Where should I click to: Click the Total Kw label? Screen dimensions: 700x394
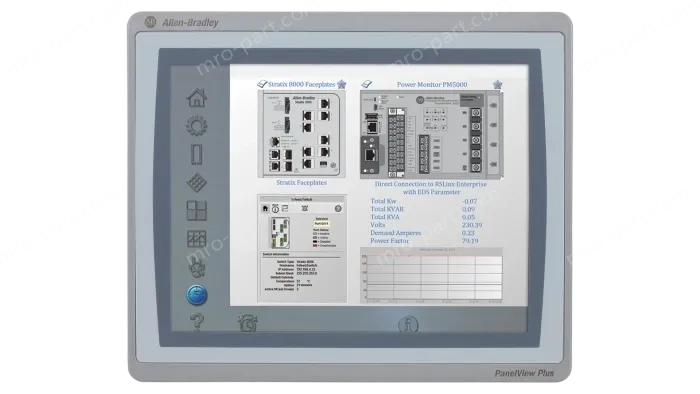383,201
